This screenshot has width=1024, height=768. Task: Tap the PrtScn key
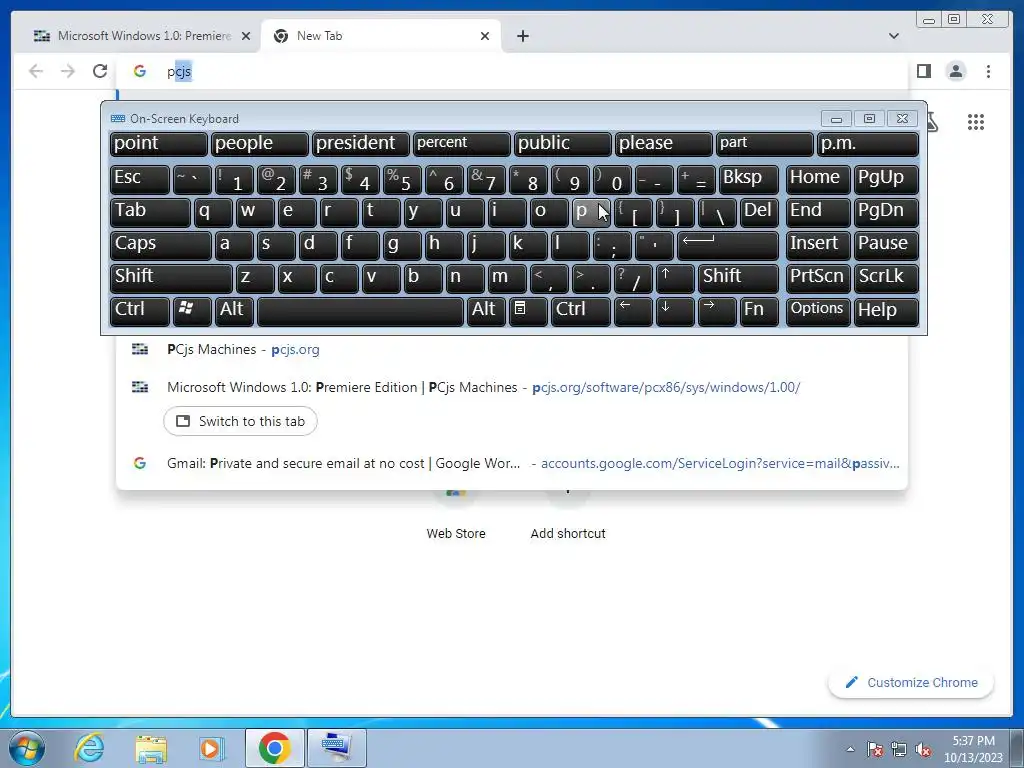point(818,278)
